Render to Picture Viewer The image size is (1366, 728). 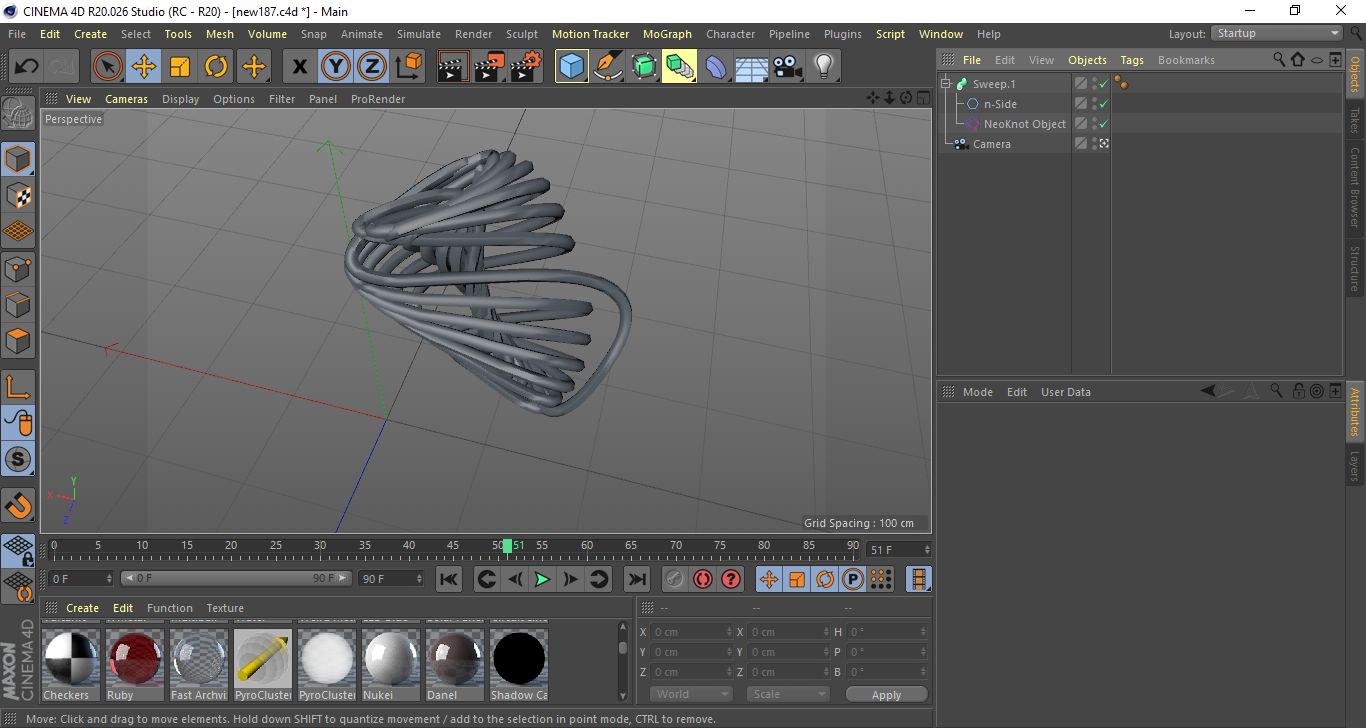tap(489, 67)
